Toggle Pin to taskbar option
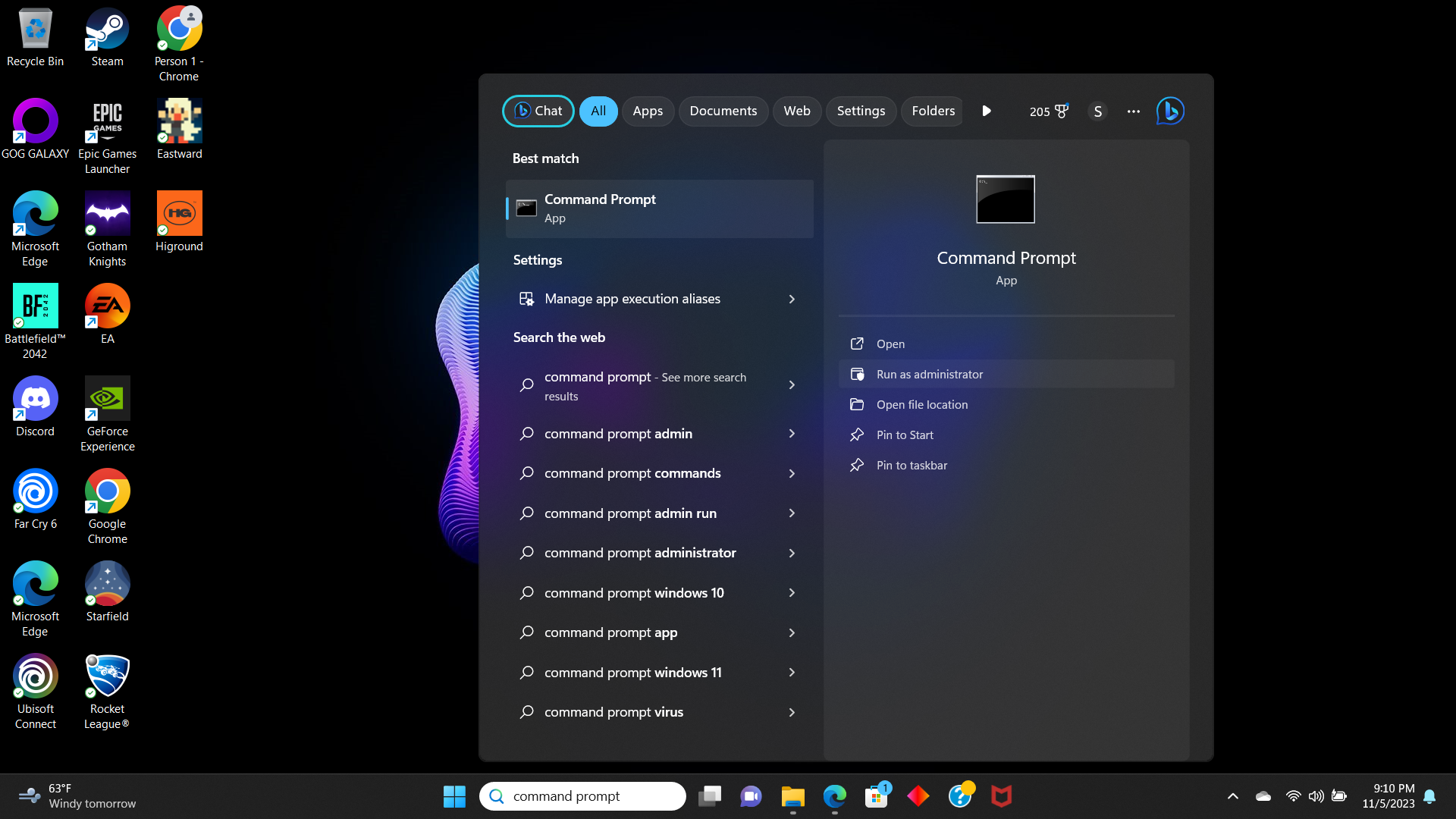1456x819 pixels. pos(912,465)
